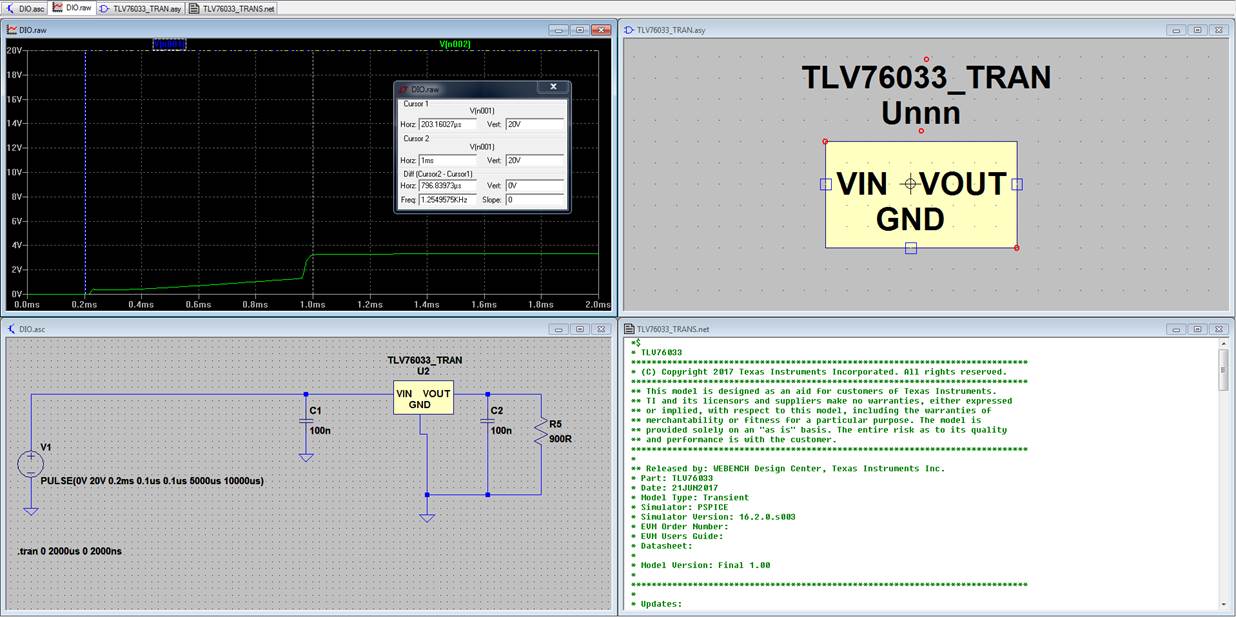Screen dimensions: 1236x617
Task: Click the 'Model Type: Transient' netlist line
Action: (x=690, y=497)
